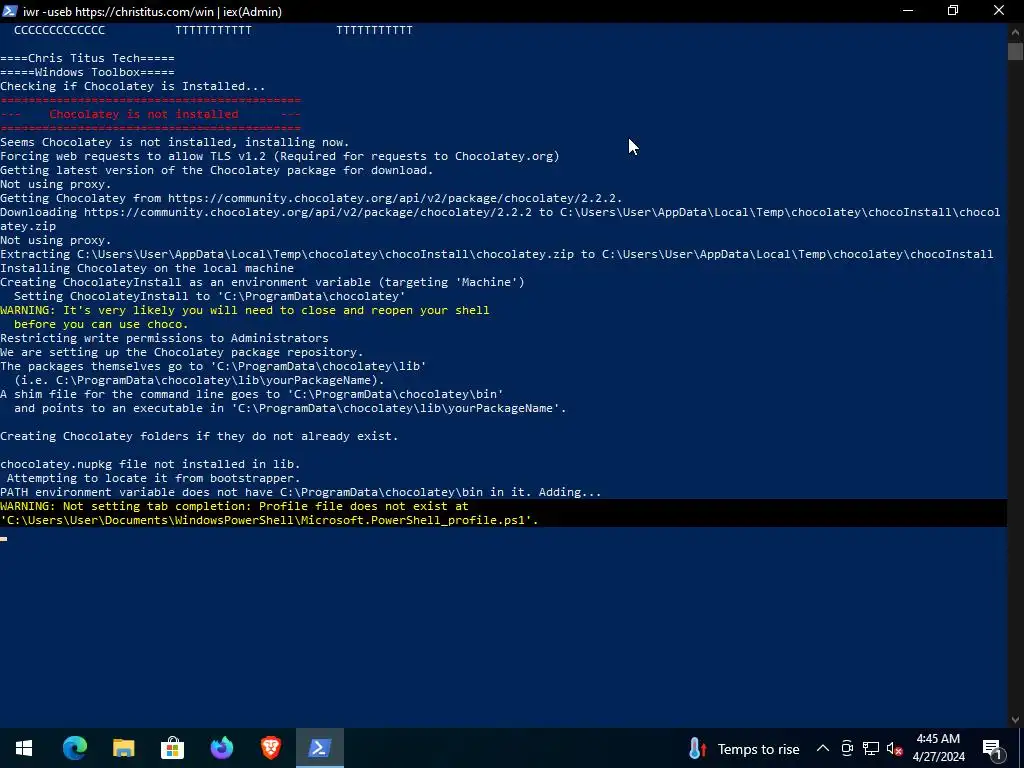Click red 'Chocolatey is not installed' text
The width and height of the screenshot is (1024, 768).
(144, 114)
